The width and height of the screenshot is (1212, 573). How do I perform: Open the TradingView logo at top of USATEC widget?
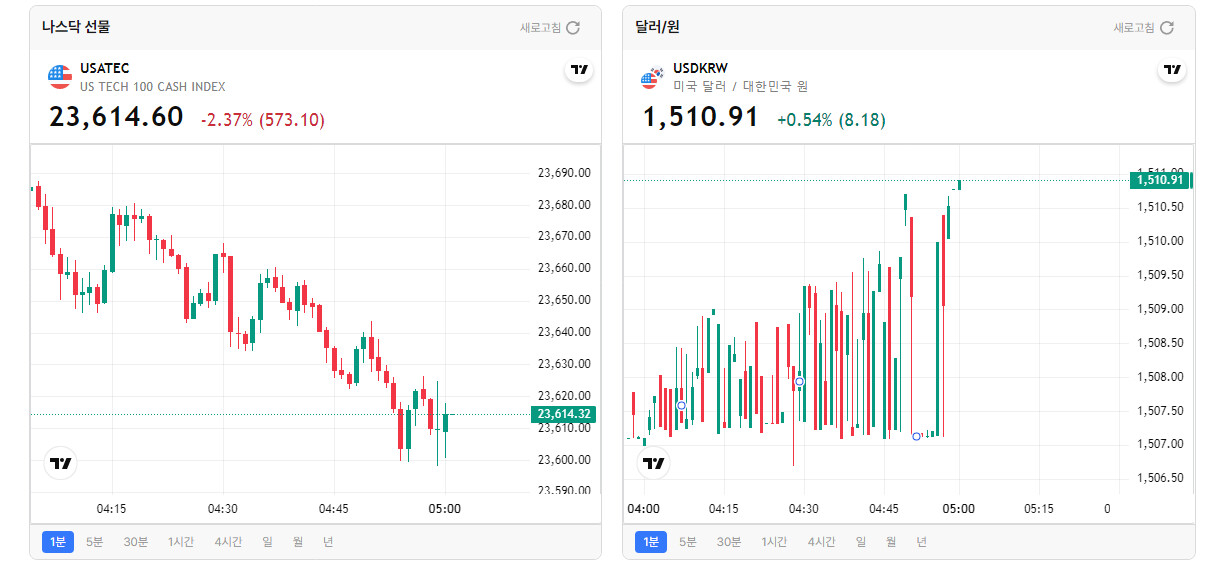tap(579, 70)
